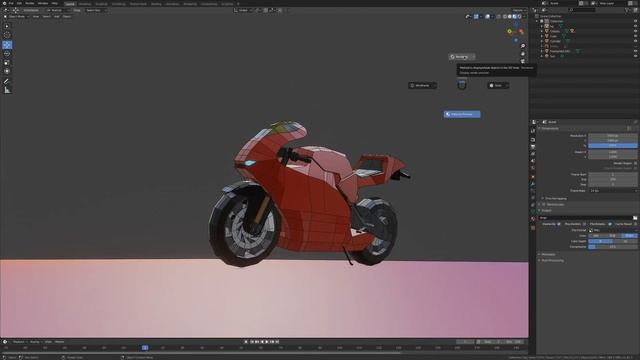
Task: Hide the Collection row via eye icon
Action: [x=636, y=21]
